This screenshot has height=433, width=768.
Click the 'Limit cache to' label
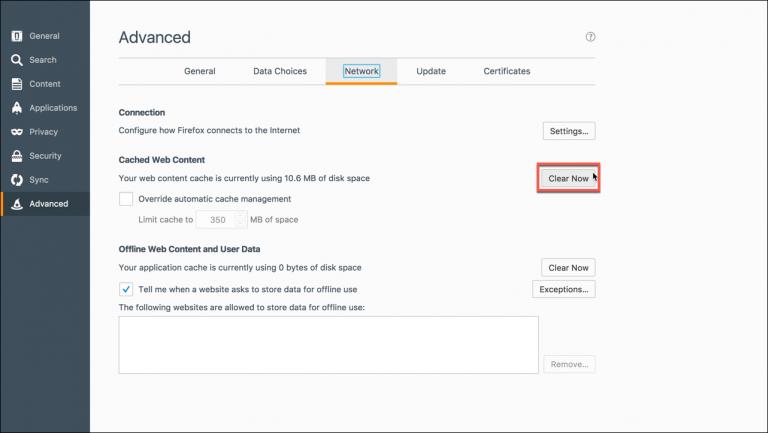(x=166, y=219)
